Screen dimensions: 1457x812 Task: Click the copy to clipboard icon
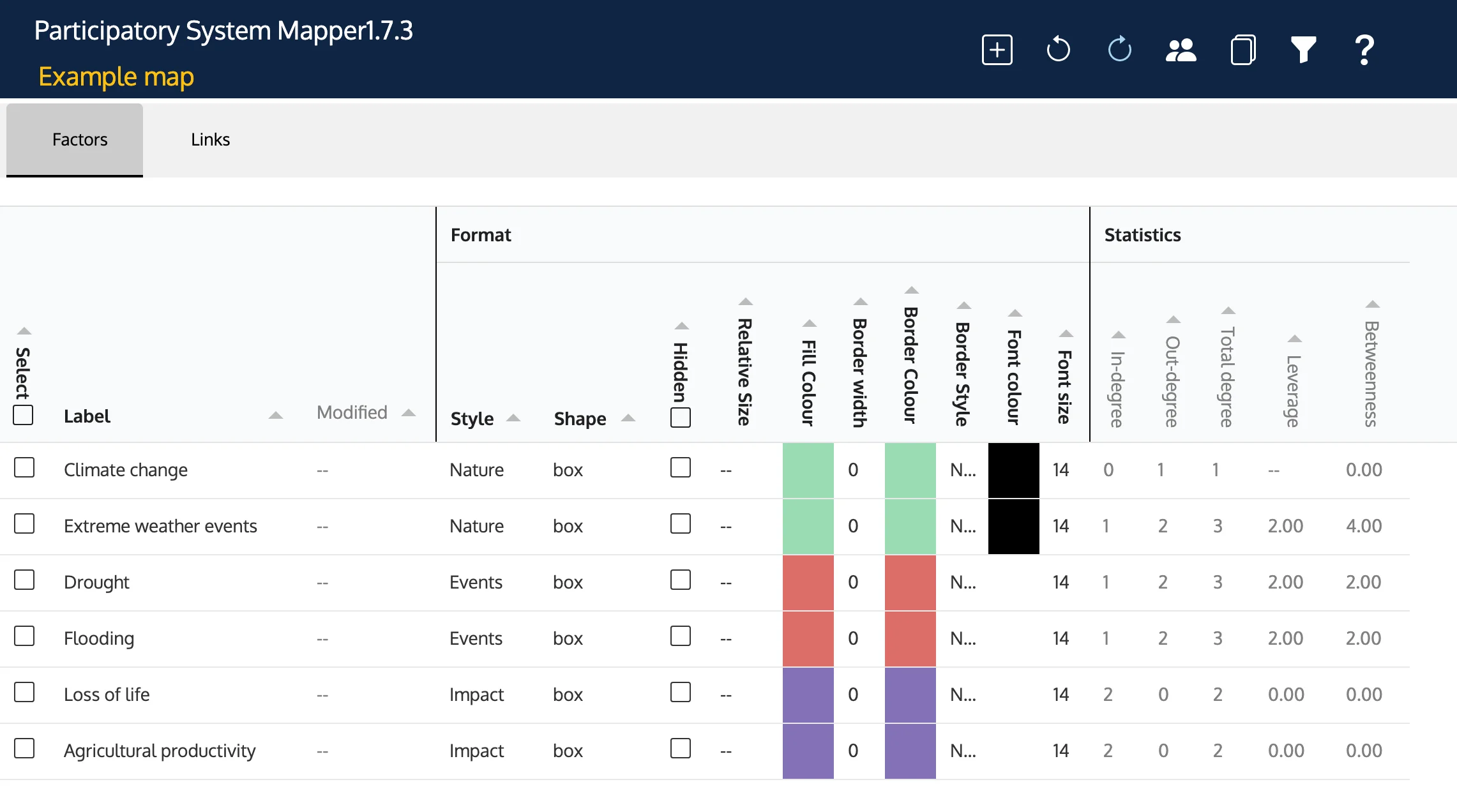tap(1242, 49)
